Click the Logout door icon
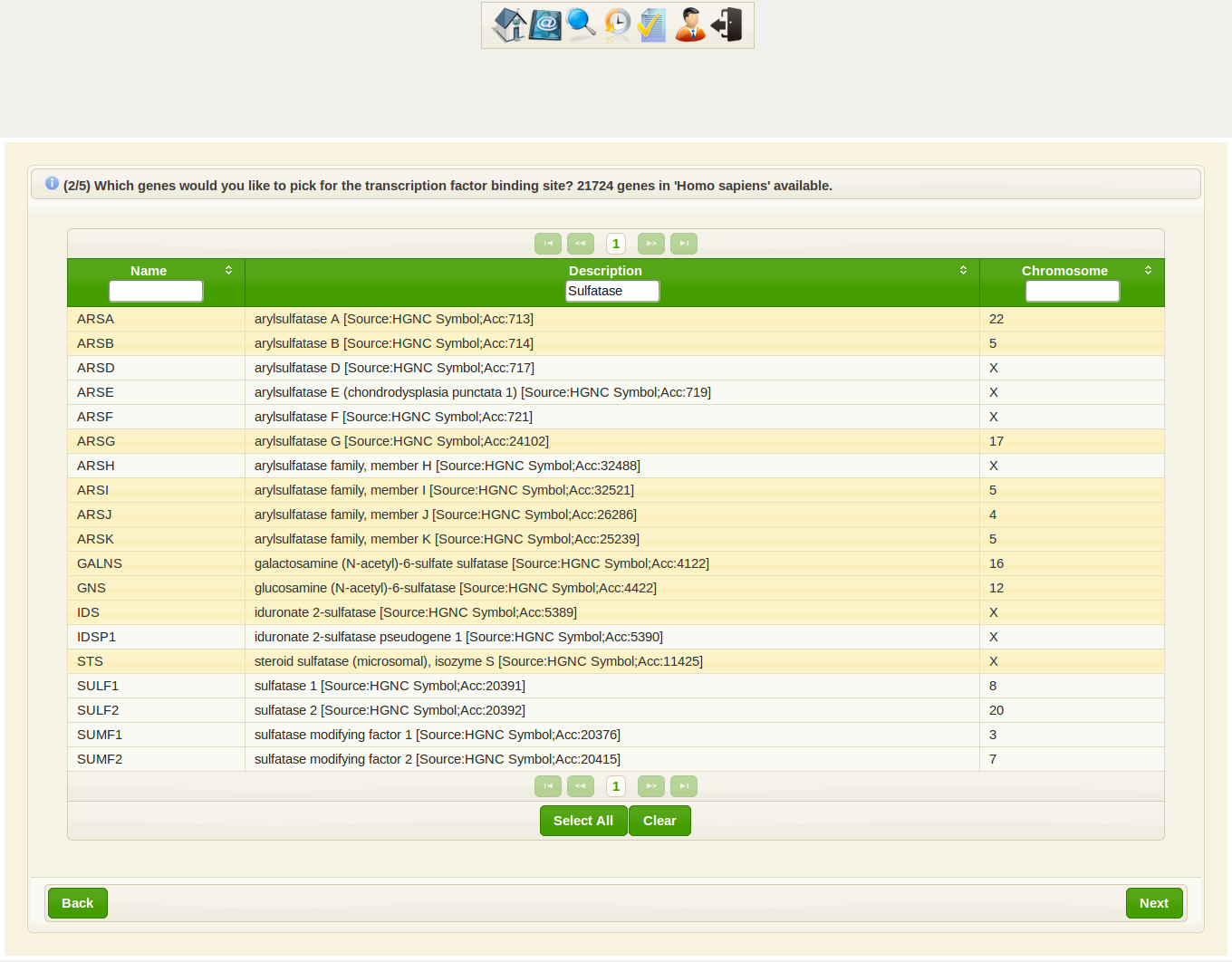 tap(726, 24)
